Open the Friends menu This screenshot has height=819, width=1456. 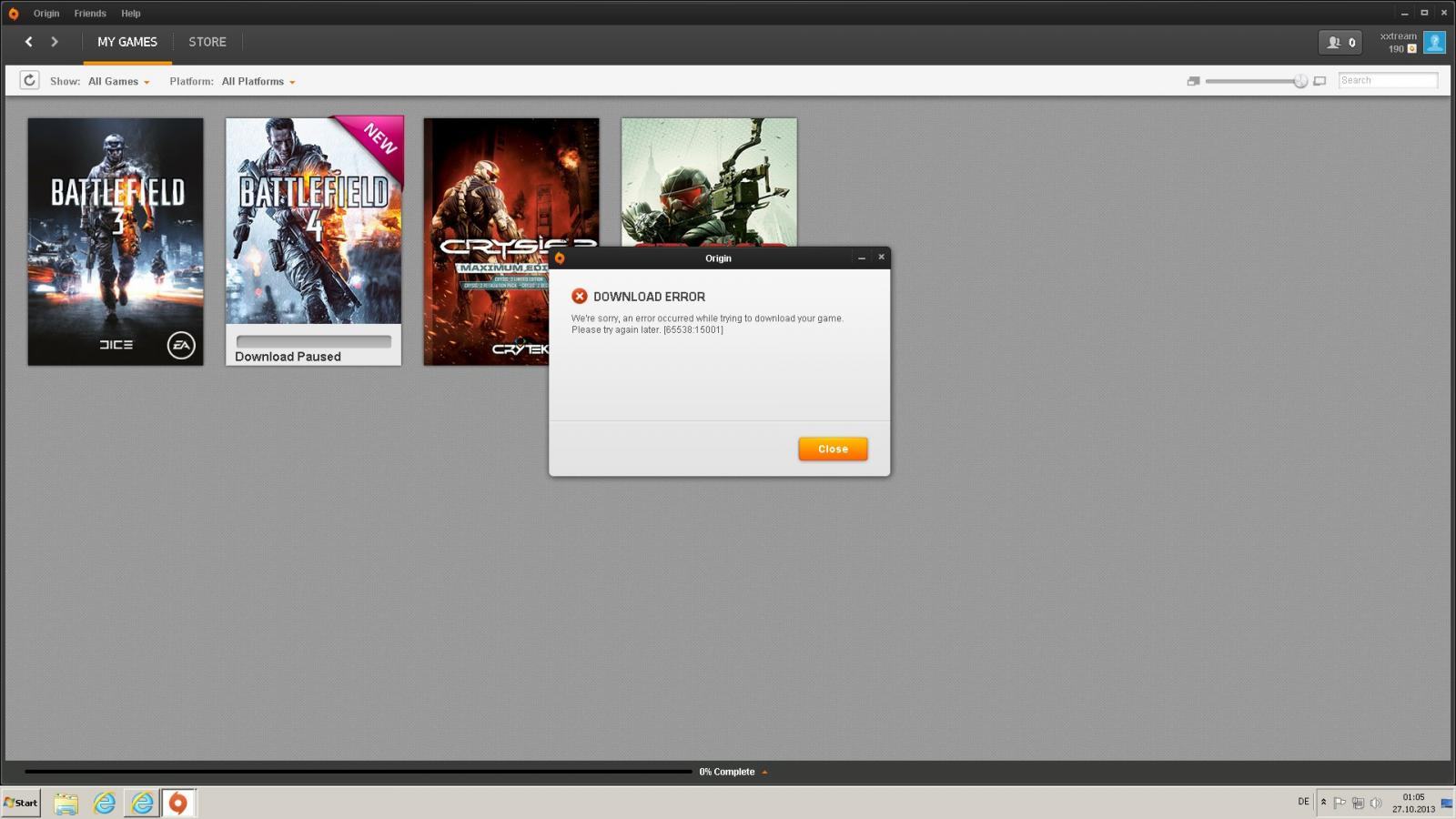[x=90, y=14]
